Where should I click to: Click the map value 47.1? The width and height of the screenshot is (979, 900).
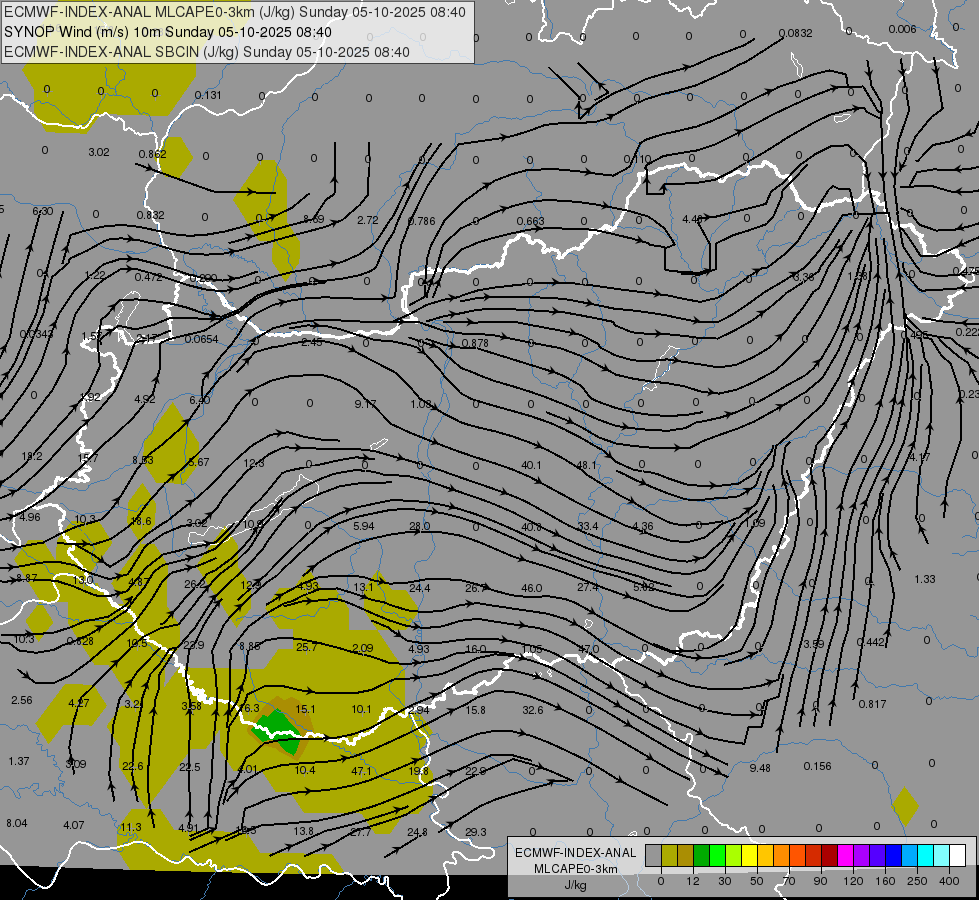point(362,771)
